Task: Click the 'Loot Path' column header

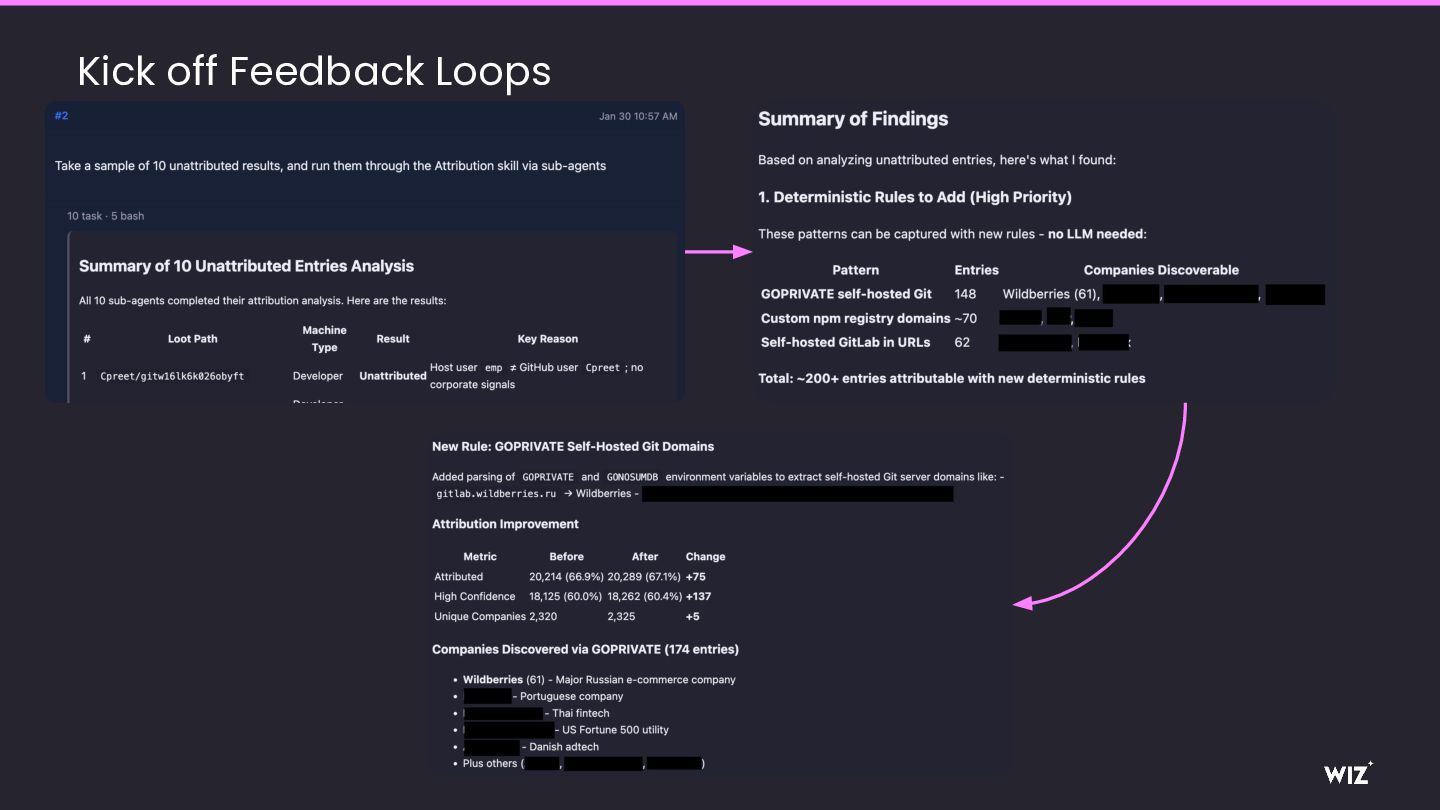Action: (192, 339)
